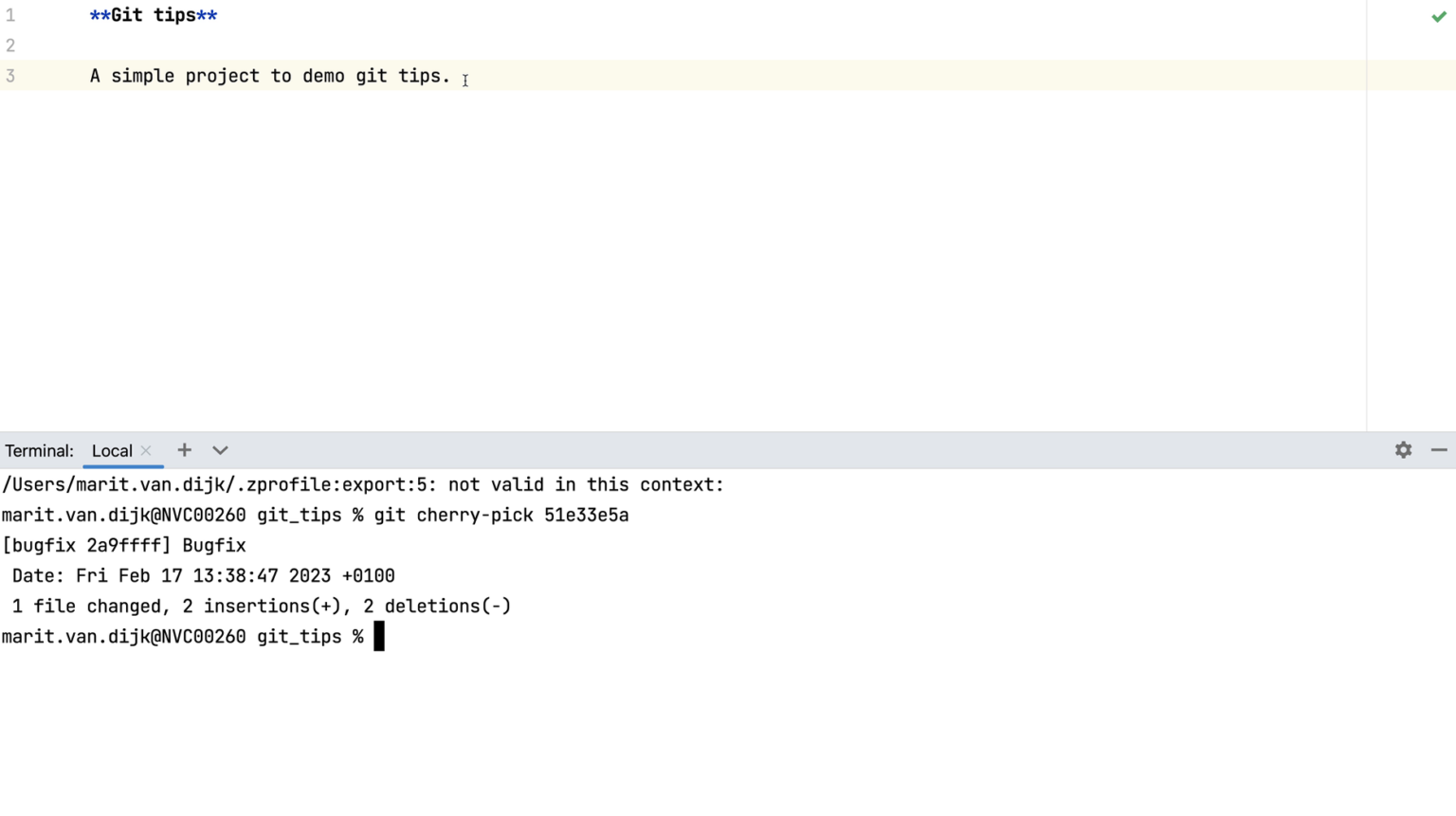
Task: Place the cursor in the Git tips heading
Action: (x=154, y=15)
